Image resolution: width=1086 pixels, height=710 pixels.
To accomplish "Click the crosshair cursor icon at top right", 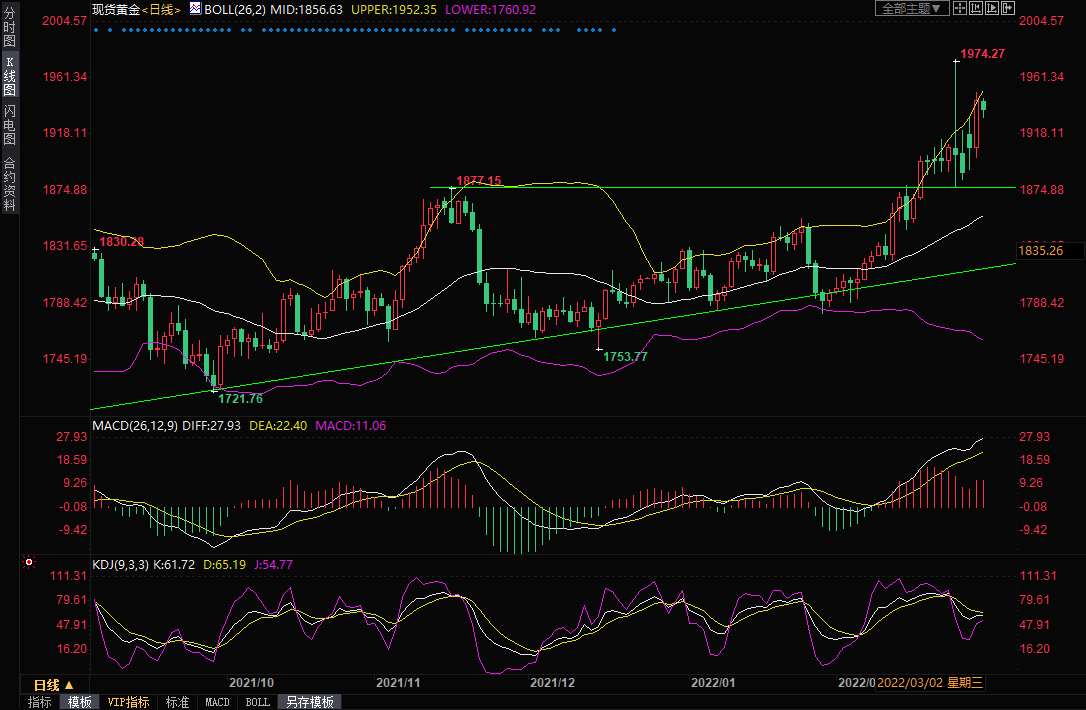I will click(x=958, y=8).
